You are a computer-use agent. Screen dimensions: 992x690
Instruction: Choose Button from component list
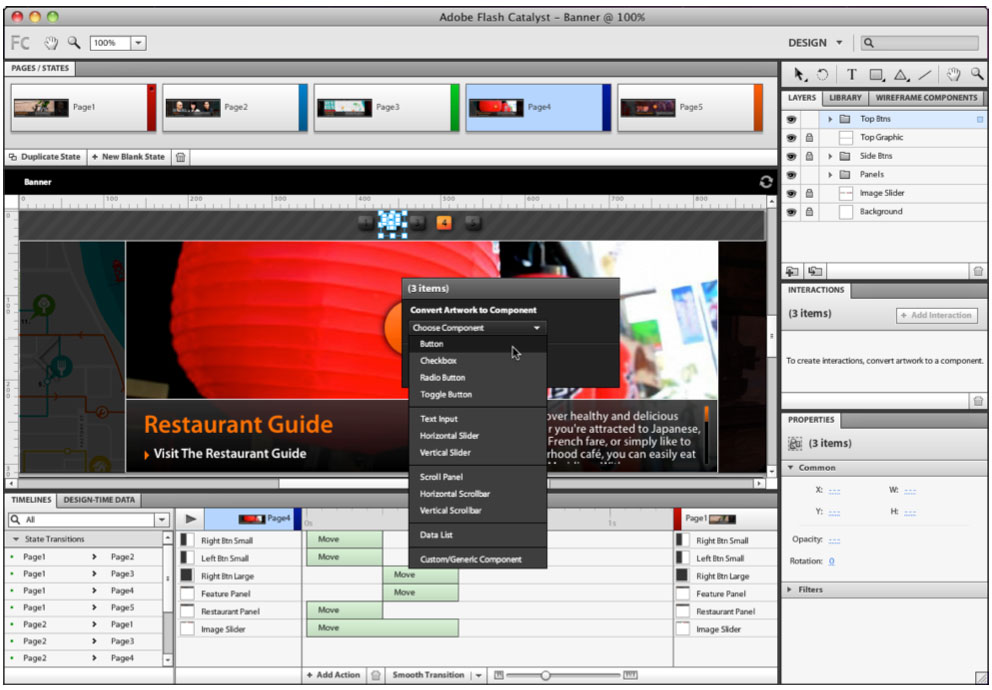pos(478,344)
